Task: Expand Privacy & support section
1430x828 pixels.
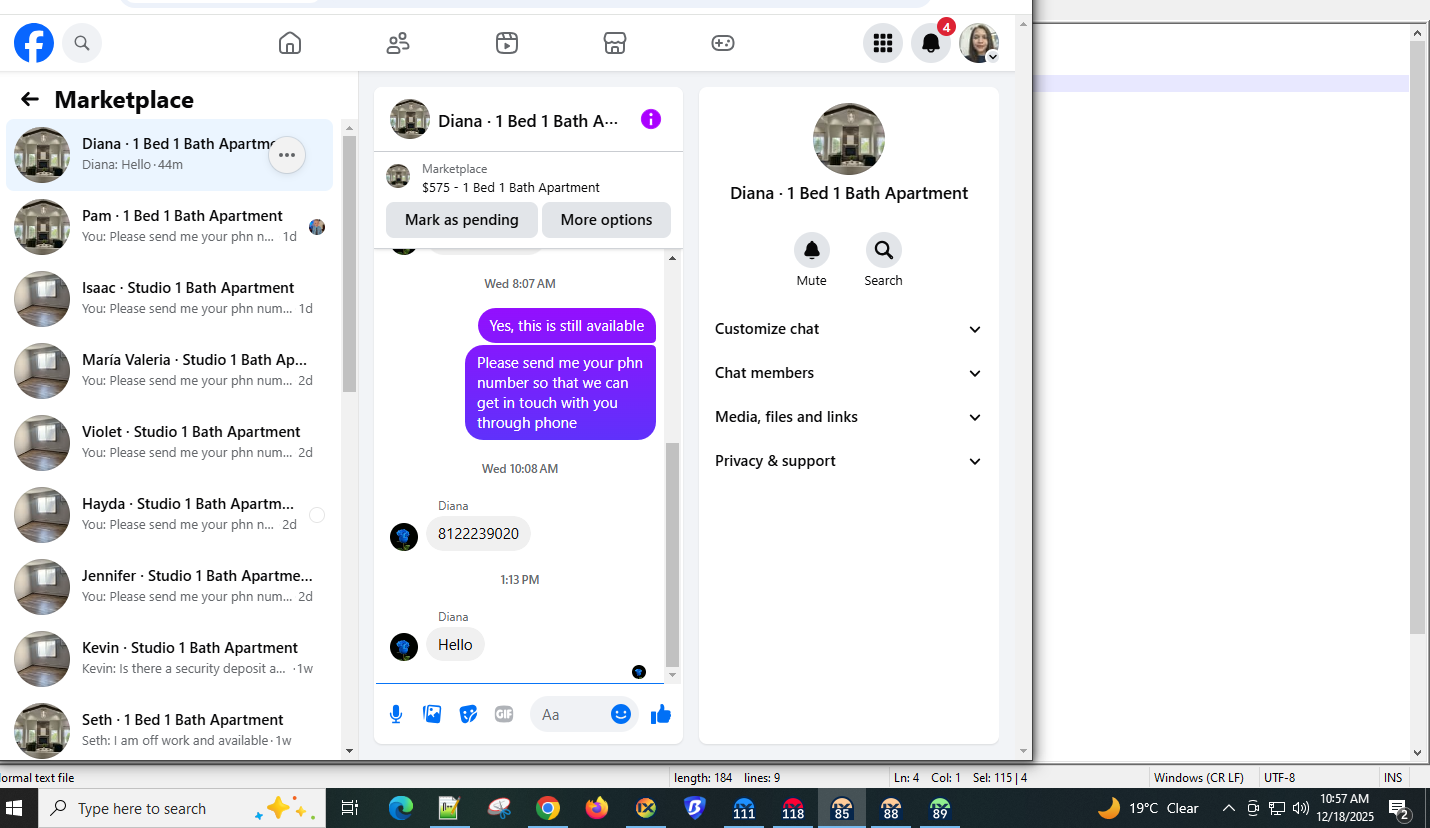Action: click(848, 461)
